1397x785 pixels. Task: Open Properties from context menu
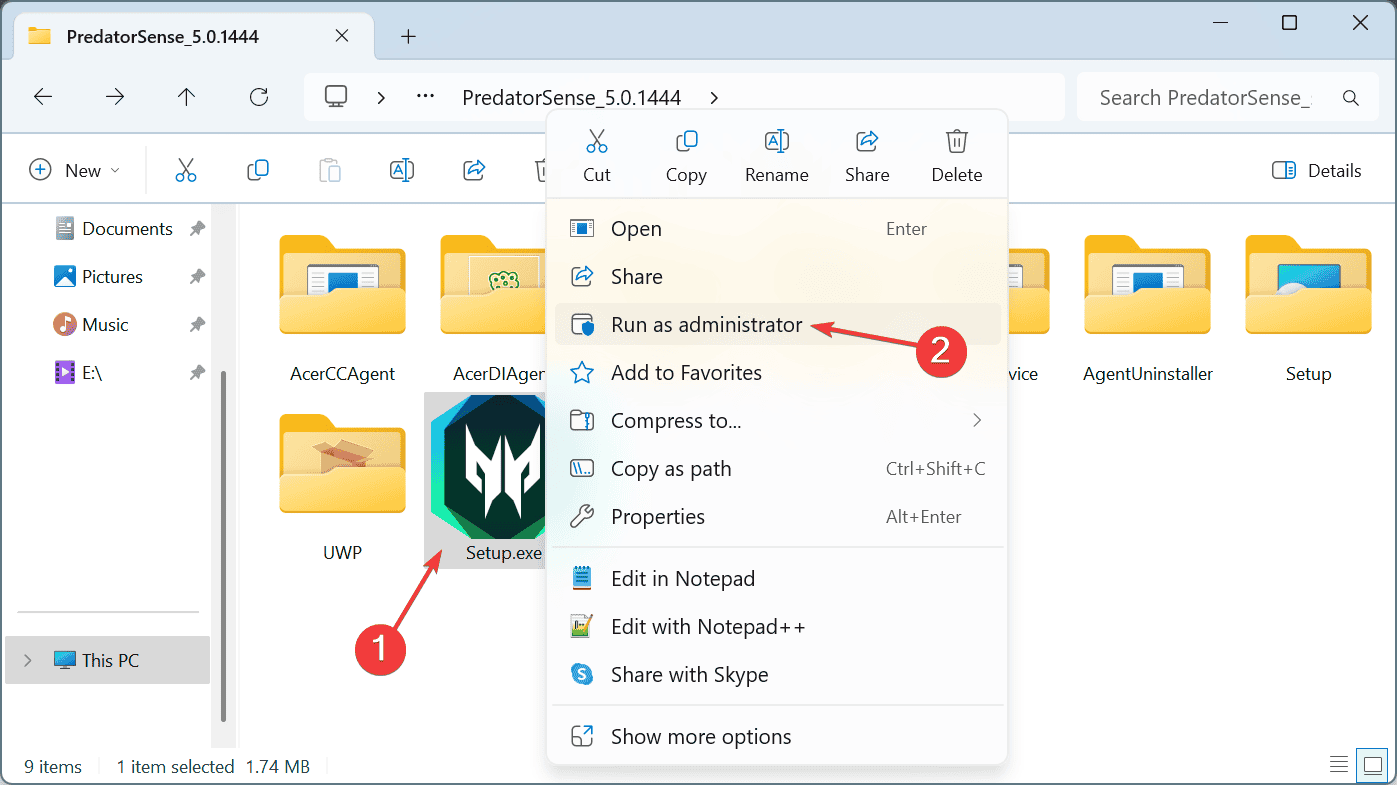[777, 517]
